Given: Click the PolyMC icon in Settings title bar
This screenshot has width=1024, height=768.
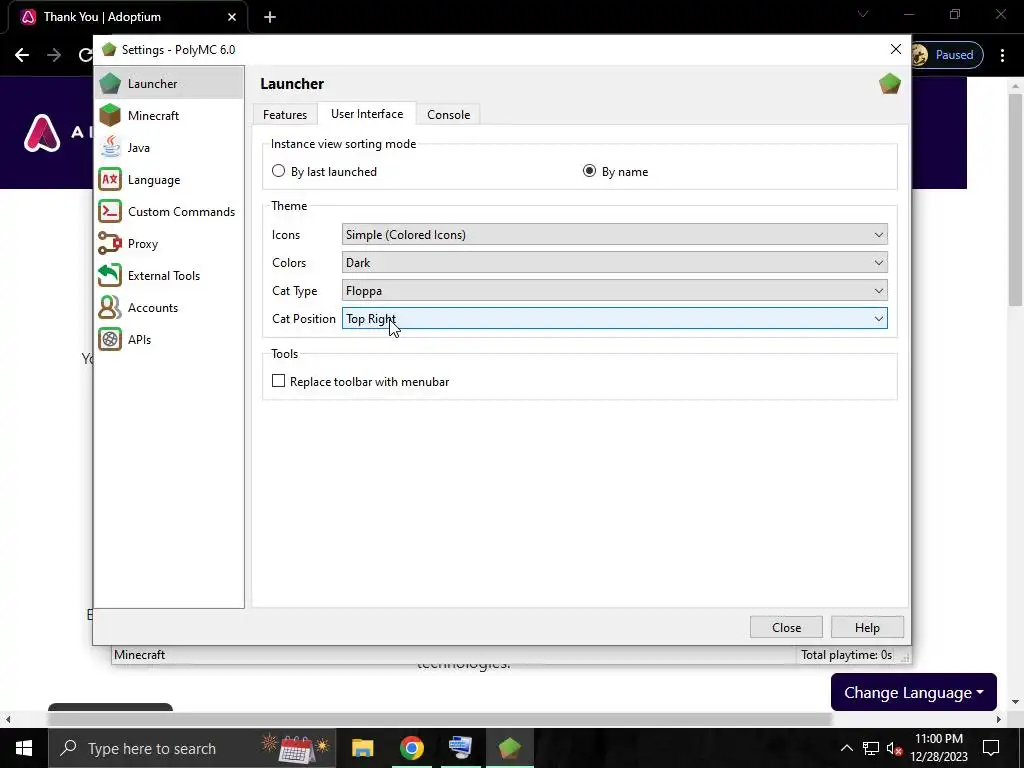Looking at the screenshot, I should [109, 50].
